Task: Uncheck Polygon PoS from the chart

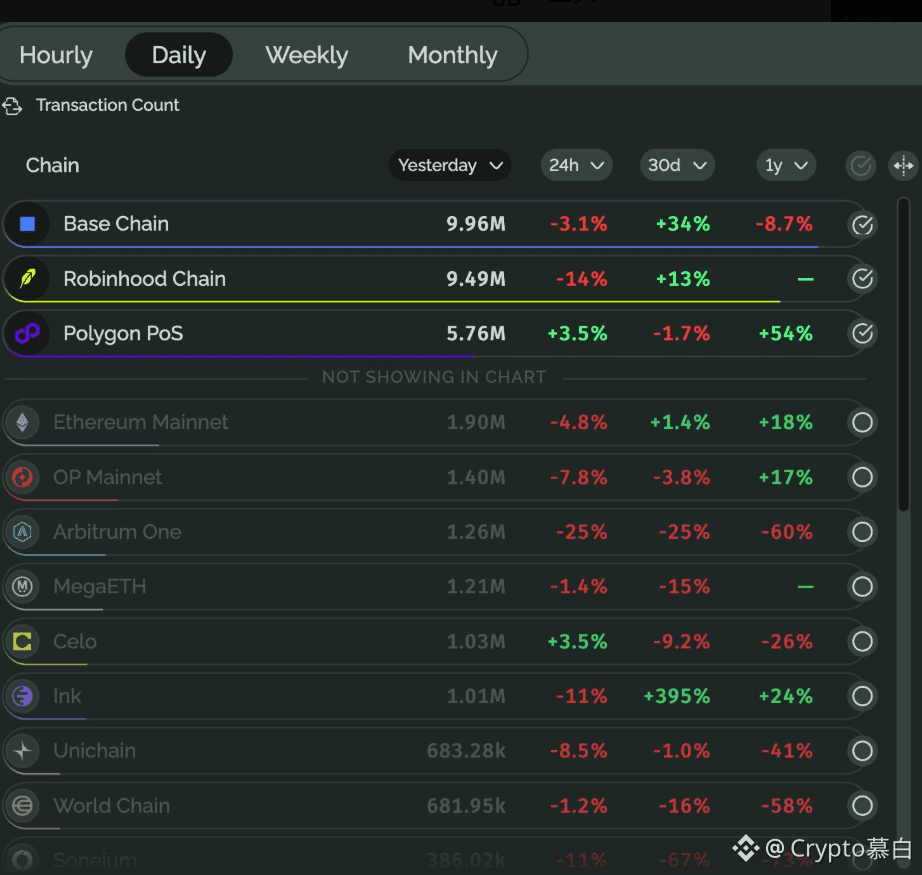Action: pyautogui.click(x=862, y=333)
